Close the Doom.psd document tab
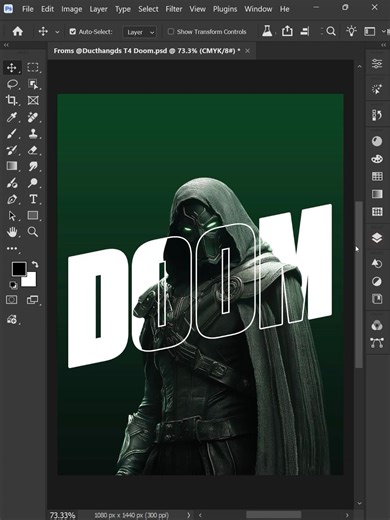 coord(247,51)
